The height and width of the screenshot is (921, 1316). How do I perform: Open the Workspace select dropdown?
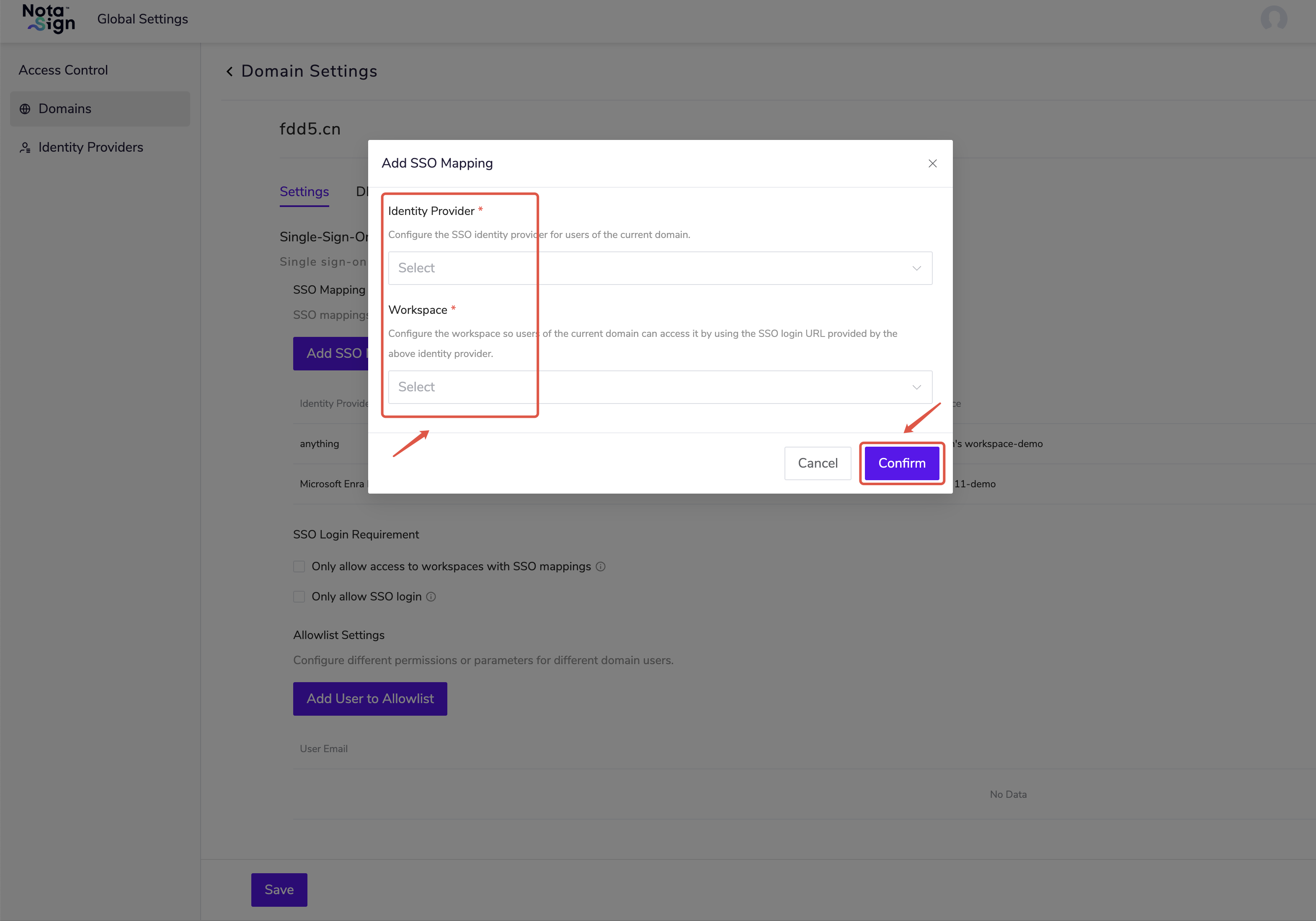coord(659,387)
